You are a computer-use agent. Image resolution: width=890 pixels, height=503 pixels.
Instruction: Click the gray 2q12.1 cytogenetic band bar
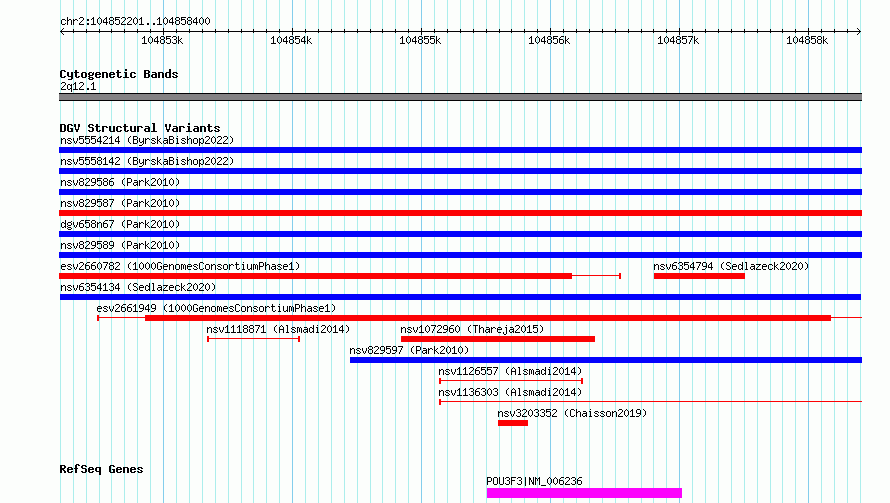point(460,97)
